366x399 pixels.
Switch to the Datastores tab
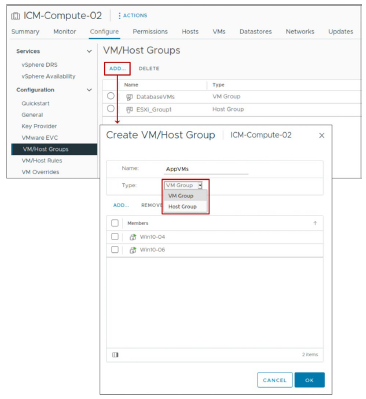coord(256,32)
